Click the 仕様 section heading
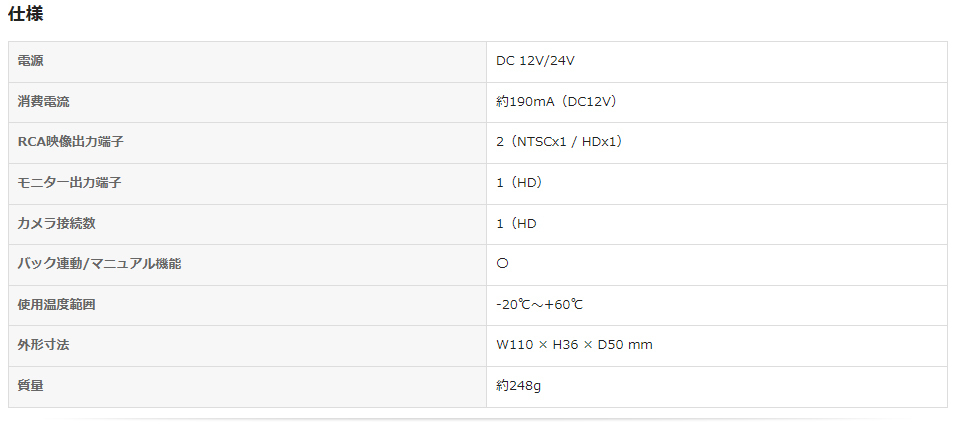Viewport: 957px width, 424px height. point(26,14)
